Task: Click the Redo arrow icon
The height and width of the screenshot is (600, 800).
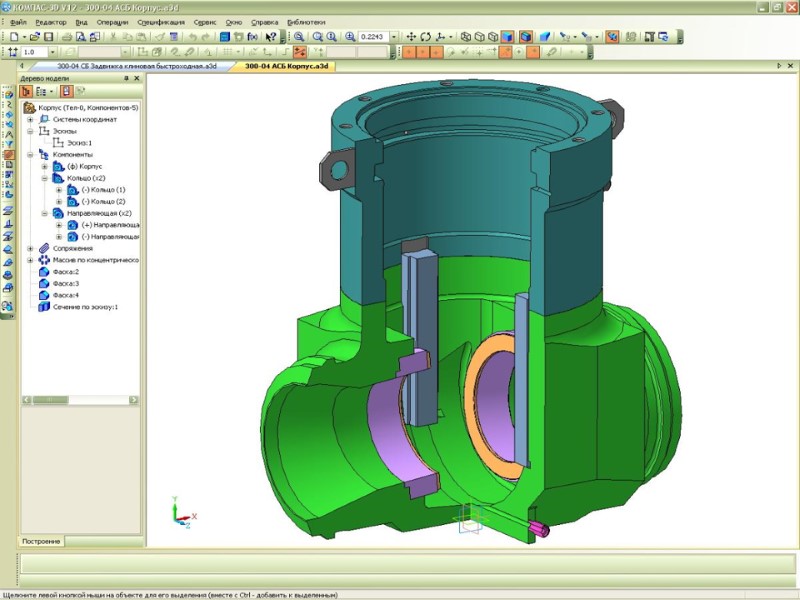Action: pyautogui.click(x=206, y=37)
